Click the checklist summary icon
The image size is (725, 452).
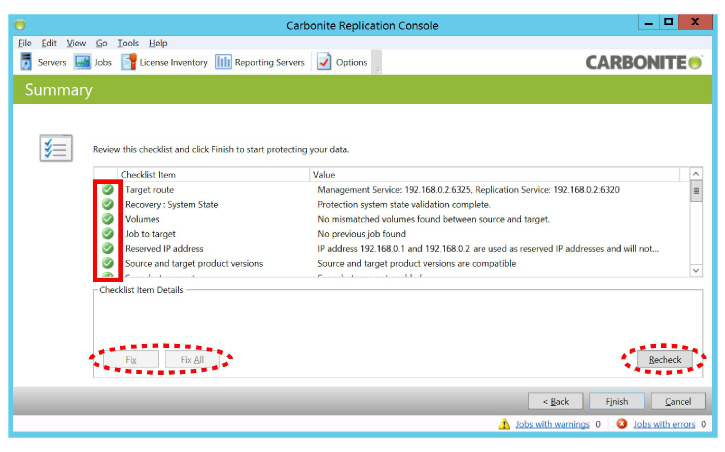[x=56, y=148]
